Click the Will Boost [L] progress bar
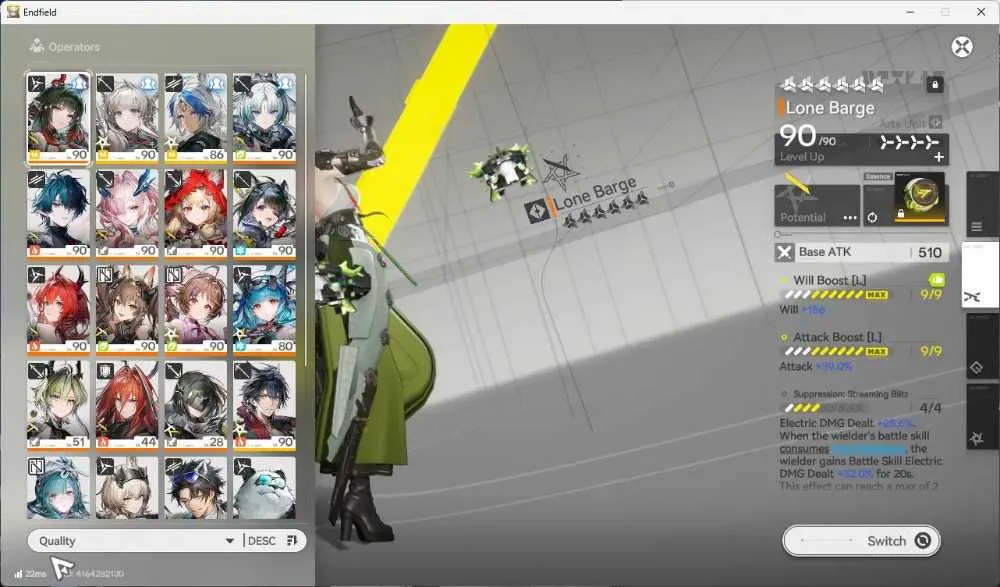The image size is (1000, 587). coord(835,295)
